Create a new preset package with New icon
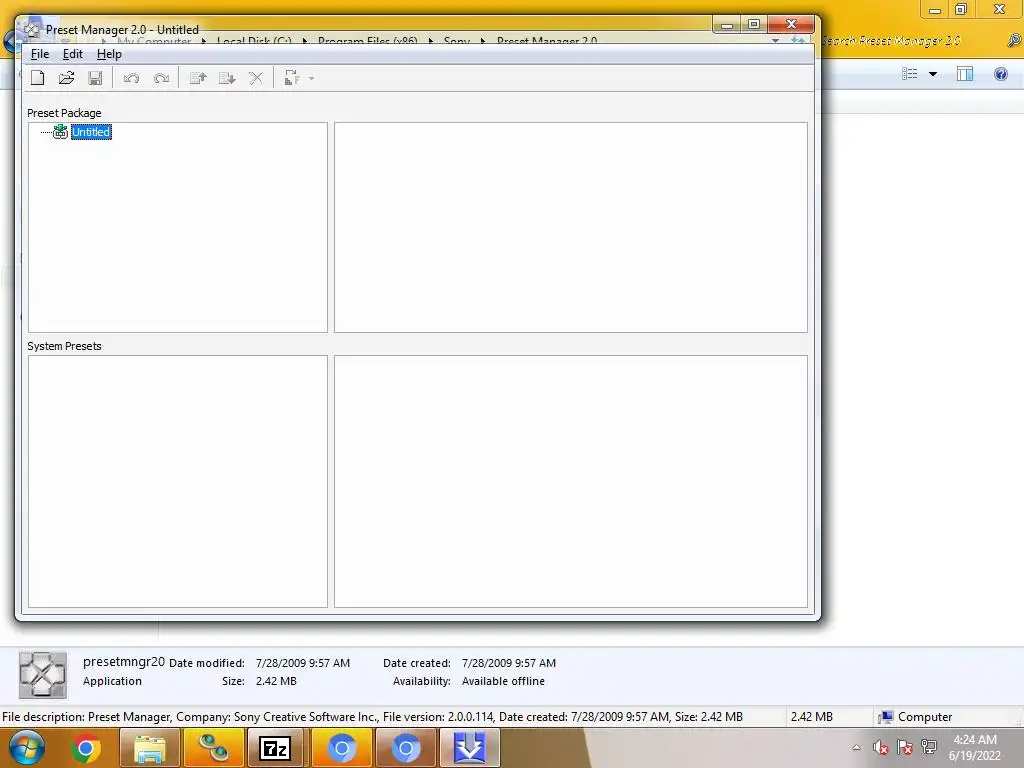The image size is (1024, 768). pos(38,78)
